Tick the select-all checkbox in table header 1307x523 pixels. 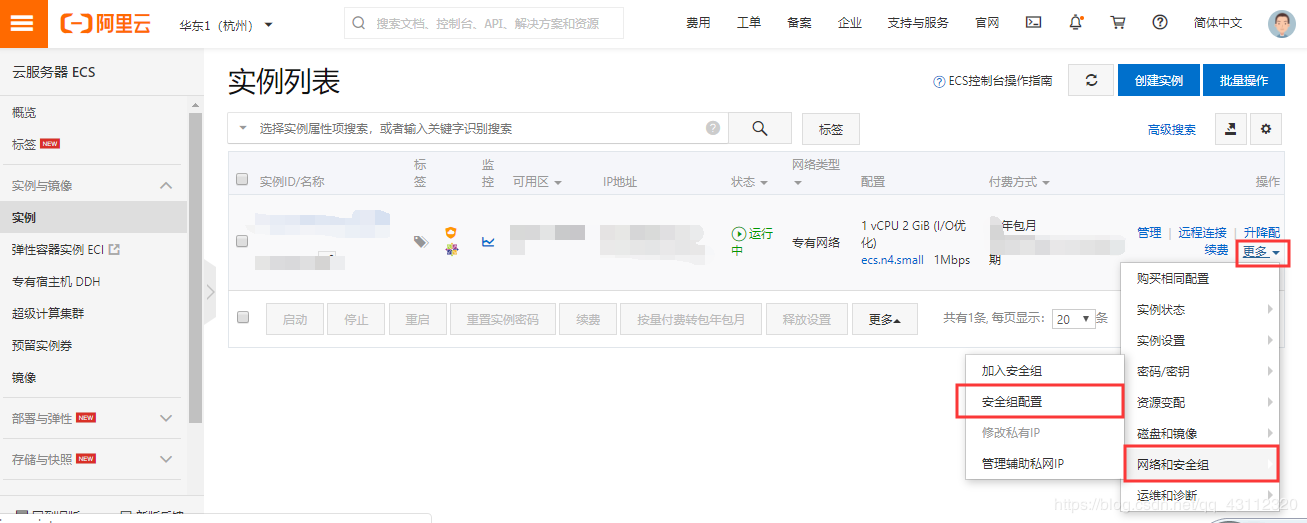pyautogui.click(x=242, y=180)
